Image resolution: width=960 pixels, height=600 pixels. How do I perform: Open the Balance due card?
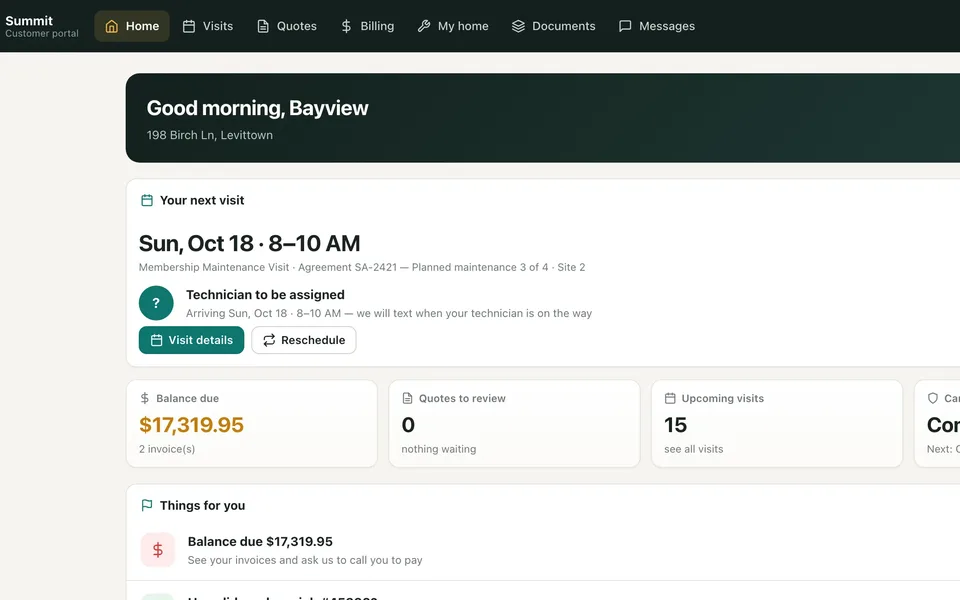click(x=252, y=424)
